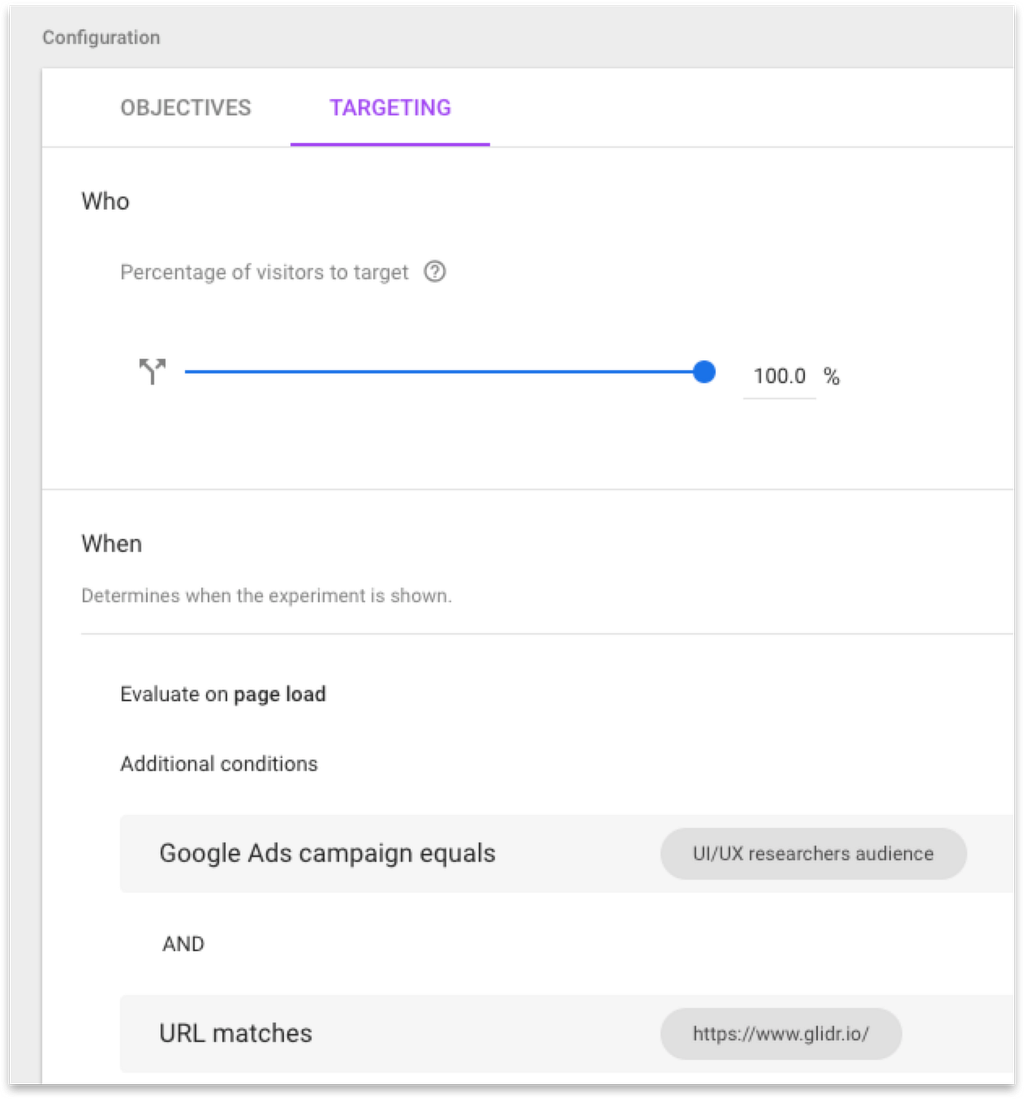Click the When section heading
The image size is (1024, 1099).
tap(111, 544)
